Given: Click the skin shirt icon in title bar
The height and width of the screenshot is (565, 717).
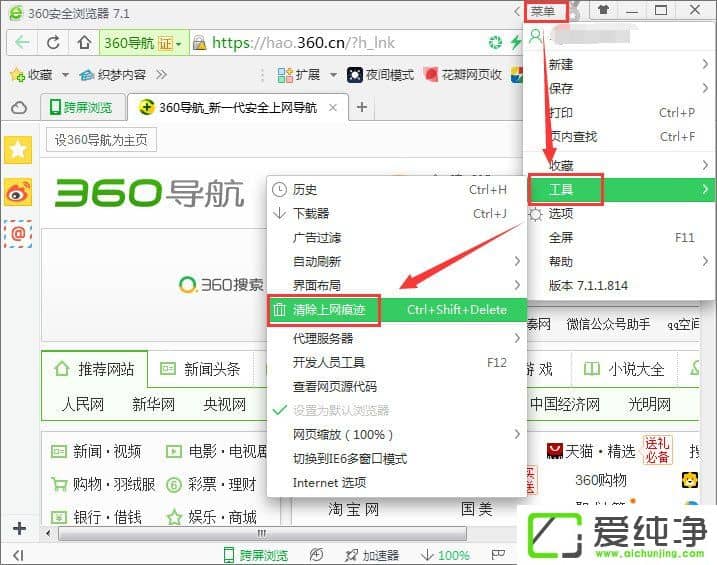Looking at the screenshot, I should pyautogui.click(x=603, y=11).
